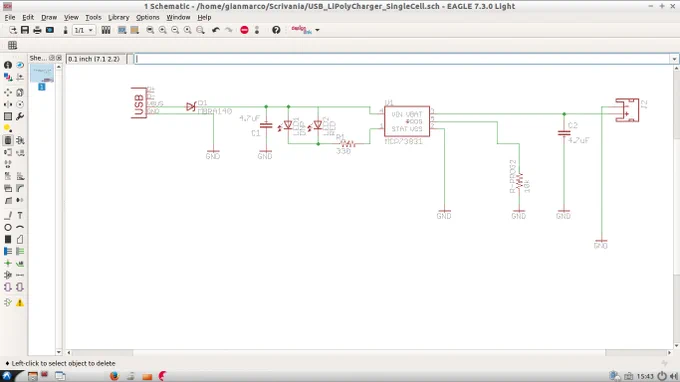Click the Use library icon
The width and height of the screenshot is (680, 382).
point(106,30)
